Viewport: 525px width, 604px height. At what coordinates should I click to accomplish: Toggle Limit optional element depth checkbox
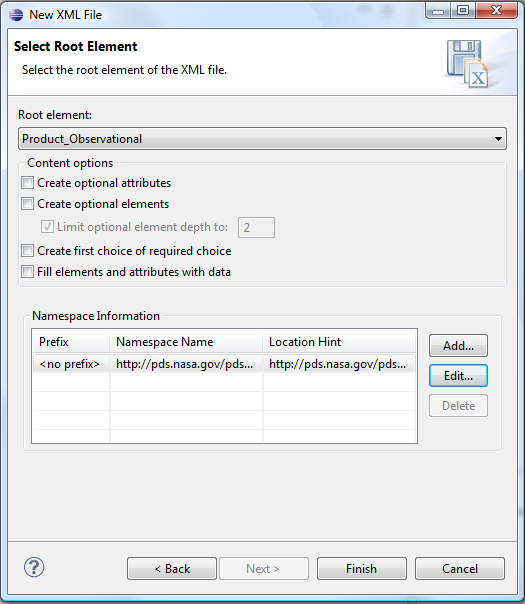[47, 226]
